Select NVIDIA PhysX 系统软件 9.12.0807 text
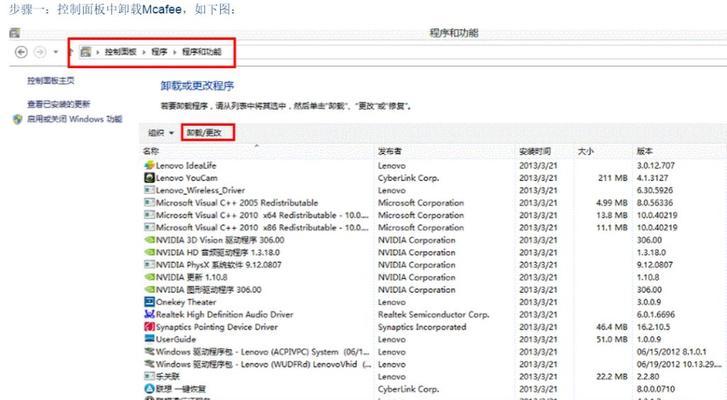 pos(218,265)
